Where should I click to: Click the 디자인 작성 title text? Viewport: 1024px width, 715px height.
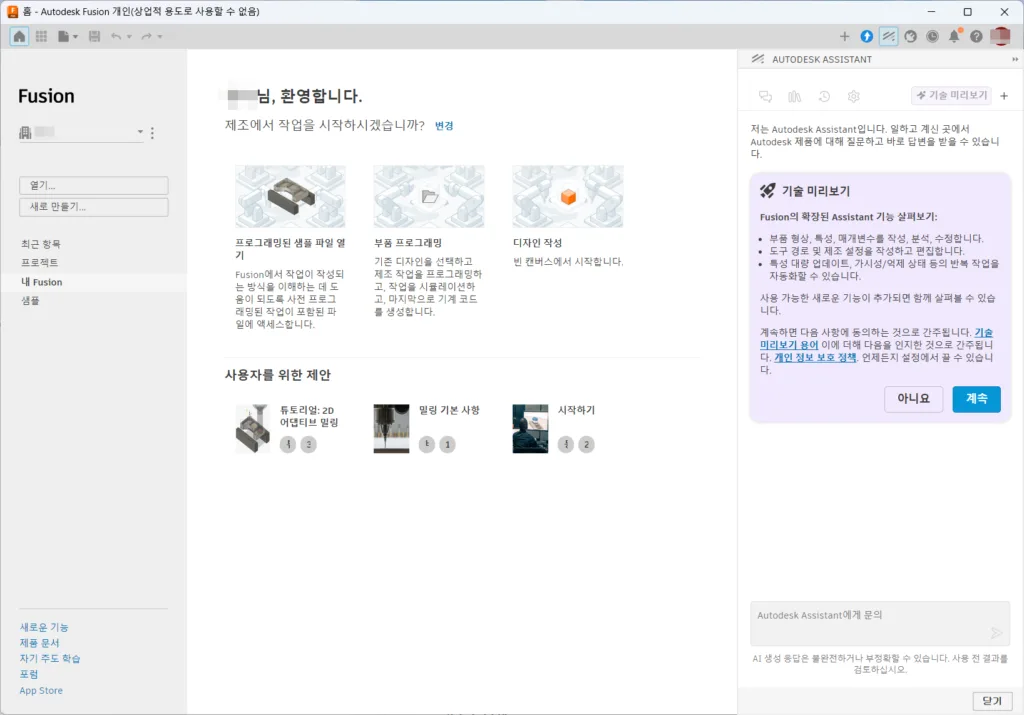coord(537,243)
